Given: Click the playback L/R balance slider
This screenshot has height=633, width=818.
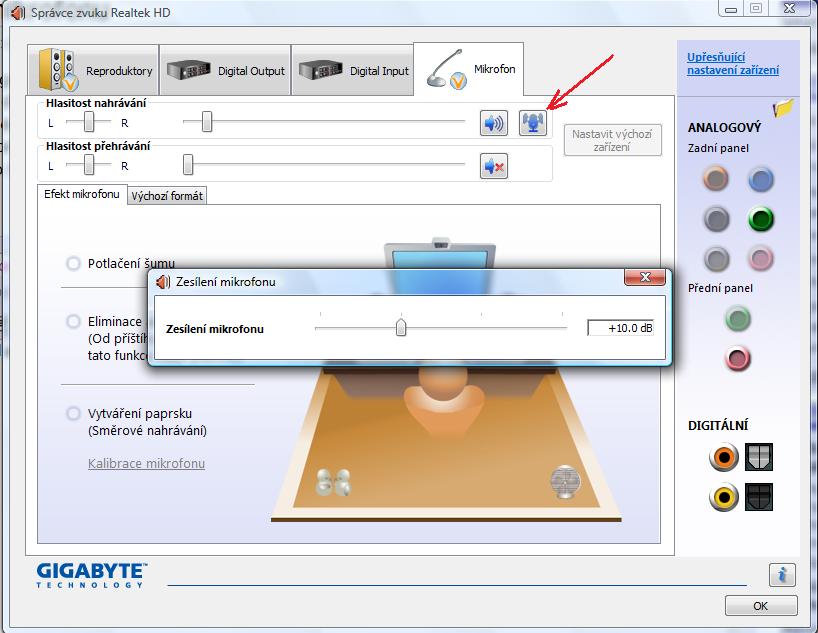Looking at the screenshot, I should (89, 164).
